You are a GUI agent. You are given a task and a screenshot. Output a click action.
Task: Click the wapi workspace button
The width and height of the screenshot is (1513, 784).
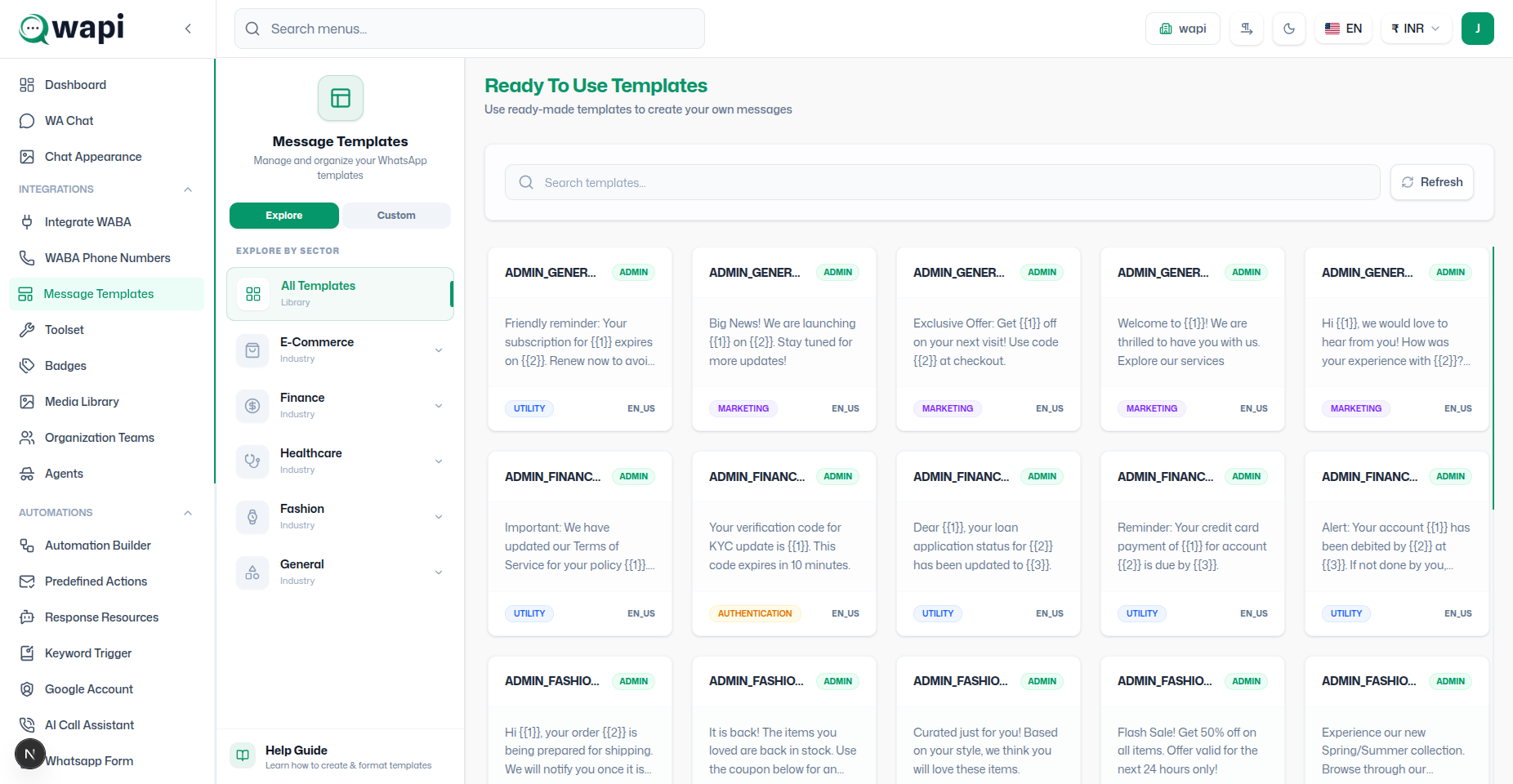[1183, 29]
